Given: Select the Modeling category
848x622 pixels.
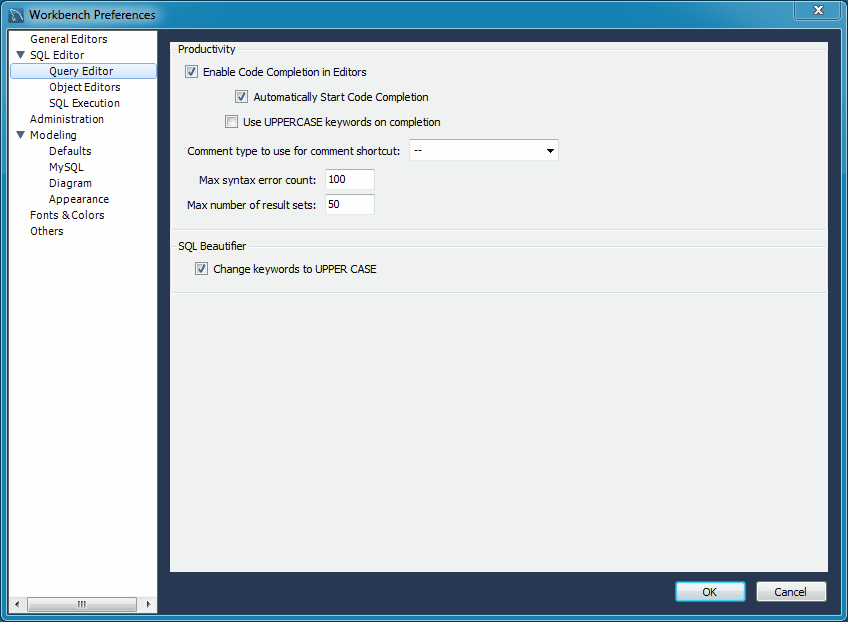Looking at the screenshot, I should [x=53, y=135].
